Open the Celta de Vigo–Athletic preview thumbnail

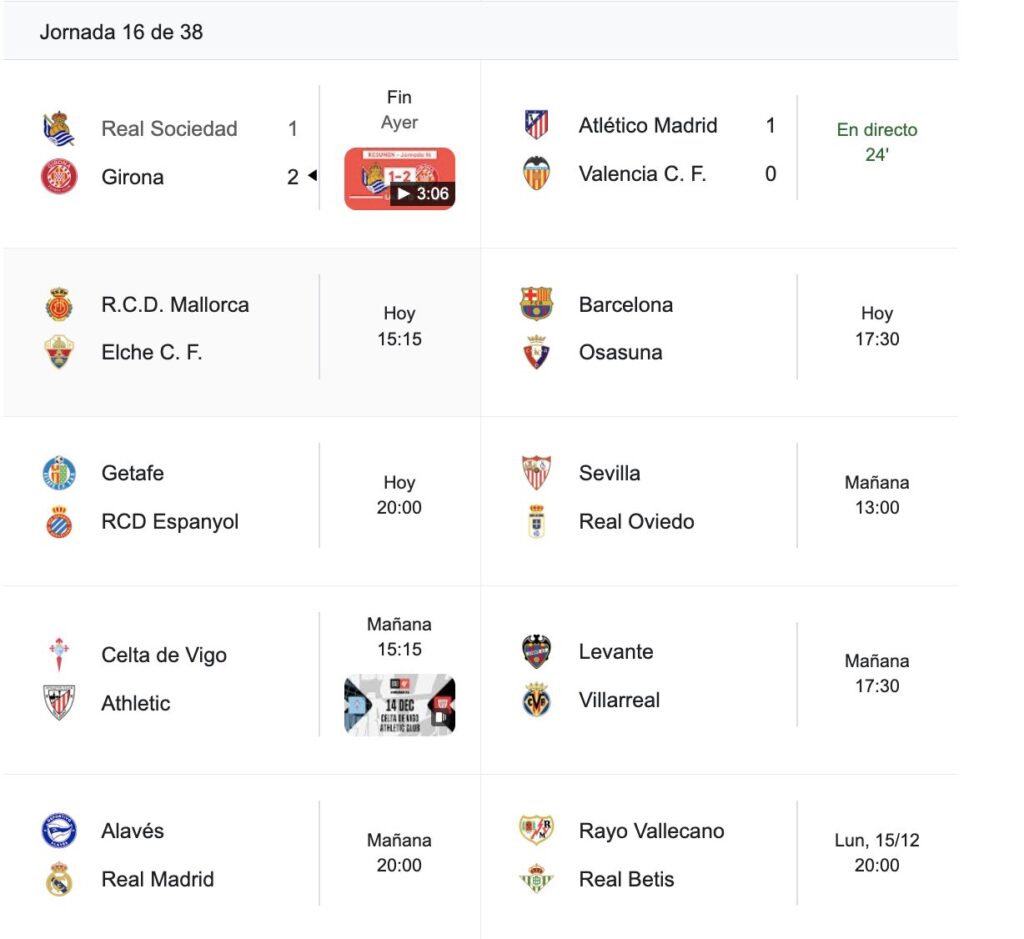click(x=400, y=705)
